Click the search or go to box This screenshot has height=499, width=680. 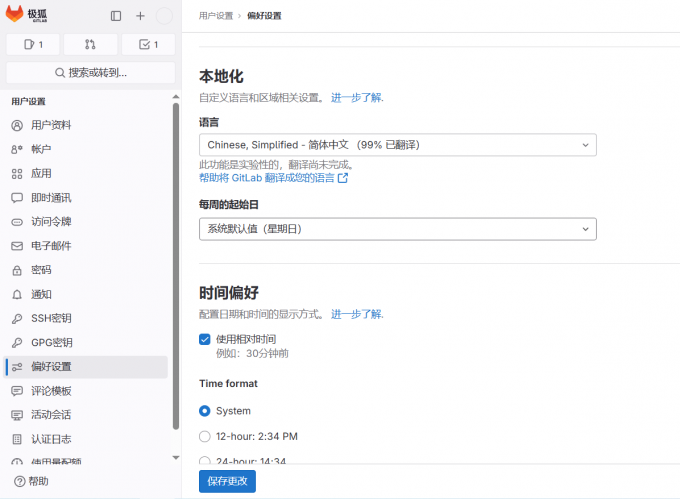tap(91, 72)
